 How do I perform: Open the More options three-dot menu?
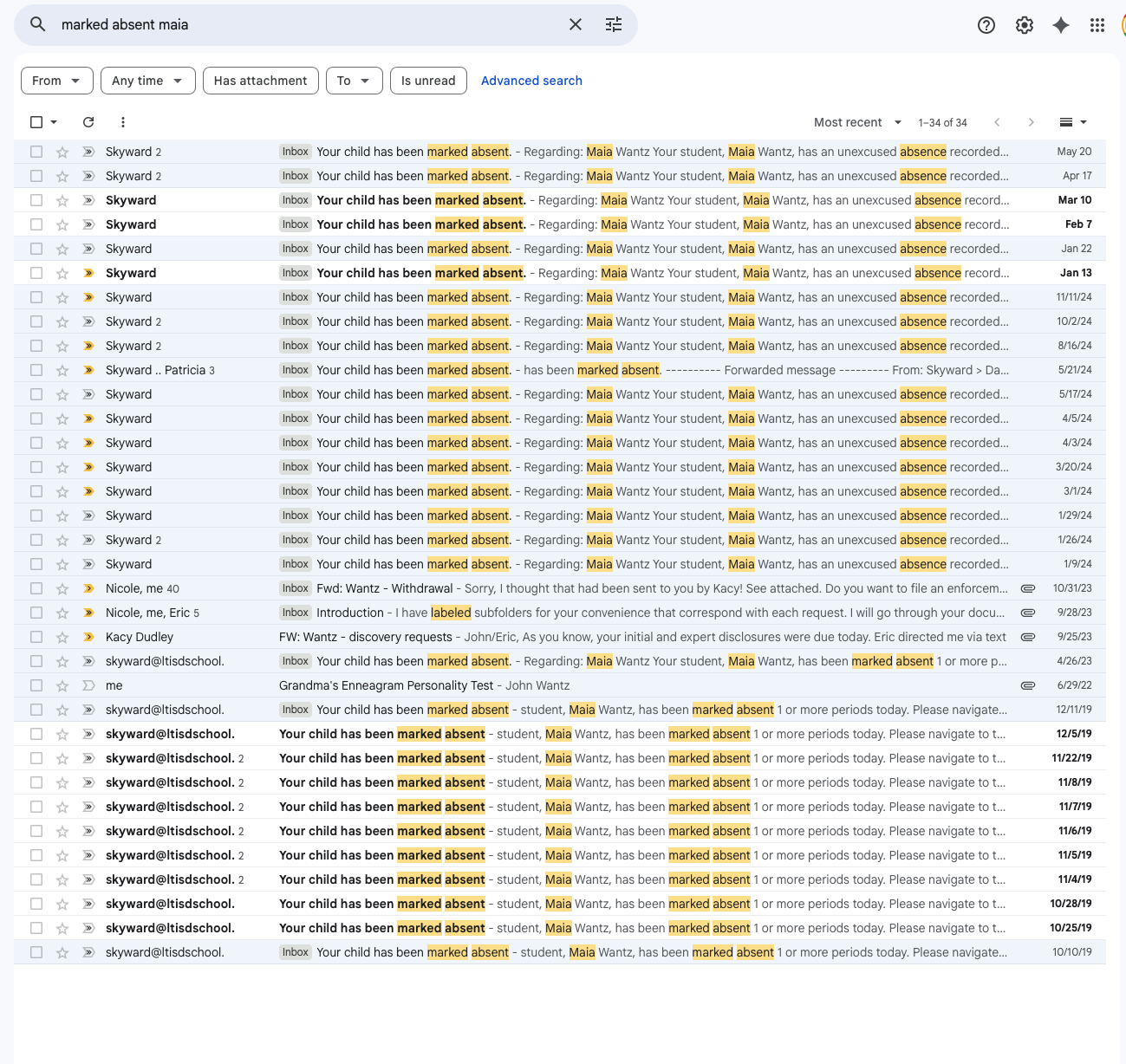pos(123,122)
